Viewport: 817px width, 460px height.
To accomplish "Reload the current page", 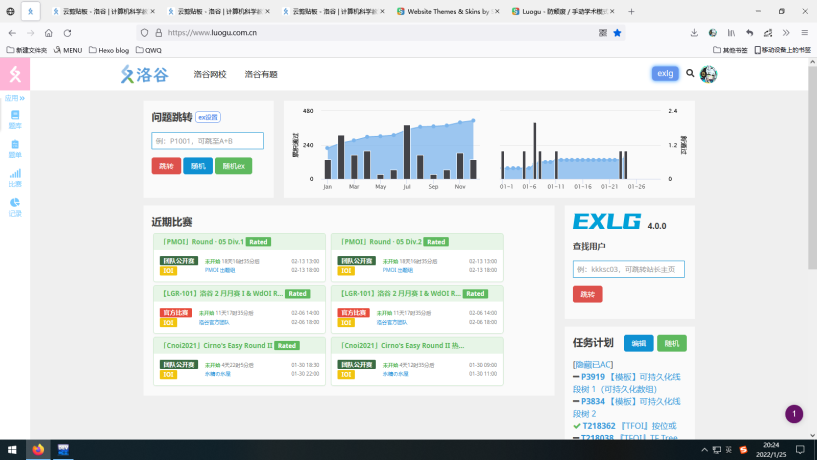I will tap(67, 33).
